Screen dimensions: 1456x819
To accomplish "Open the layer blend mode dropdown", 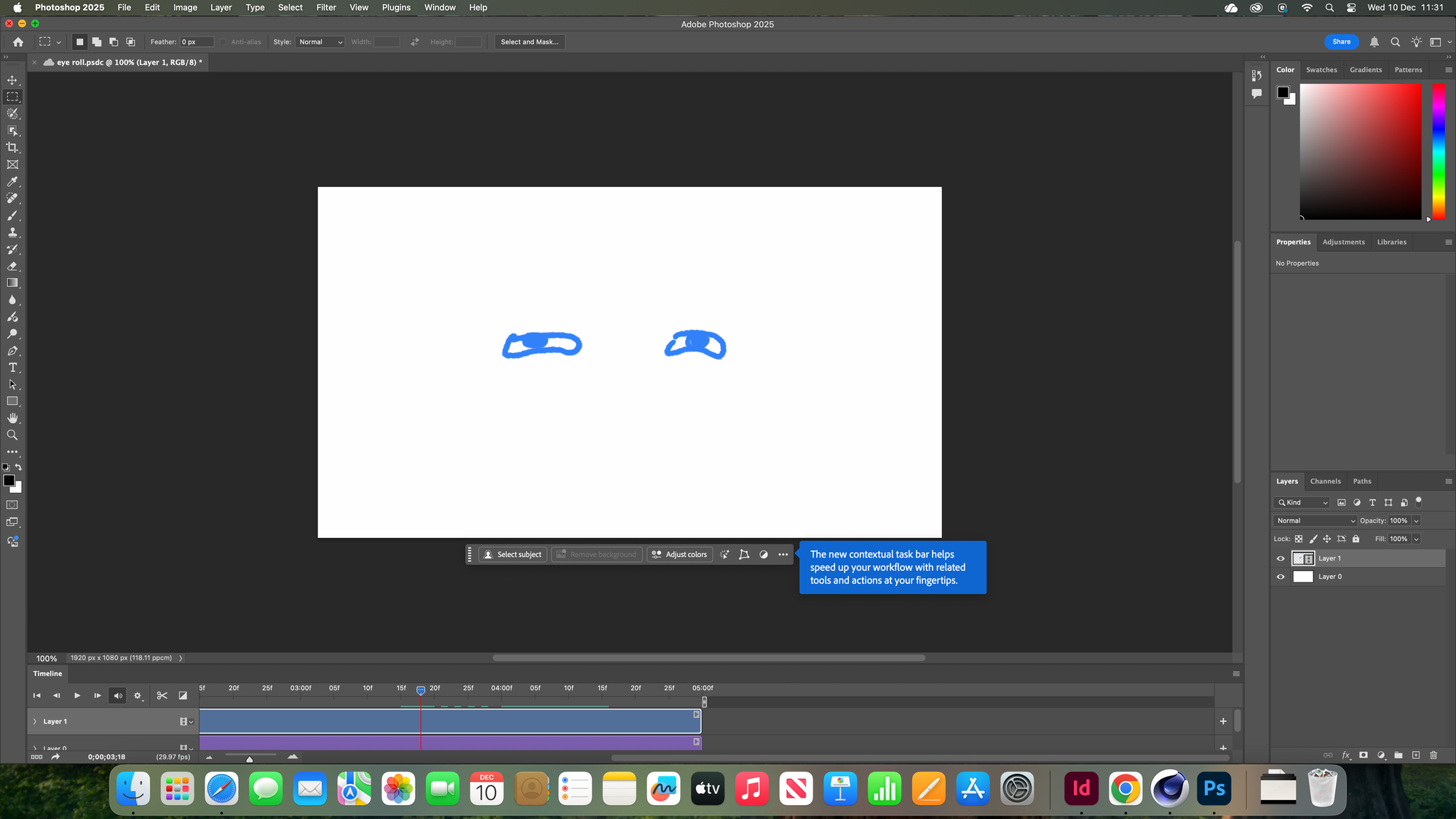I will point(1315,521).
